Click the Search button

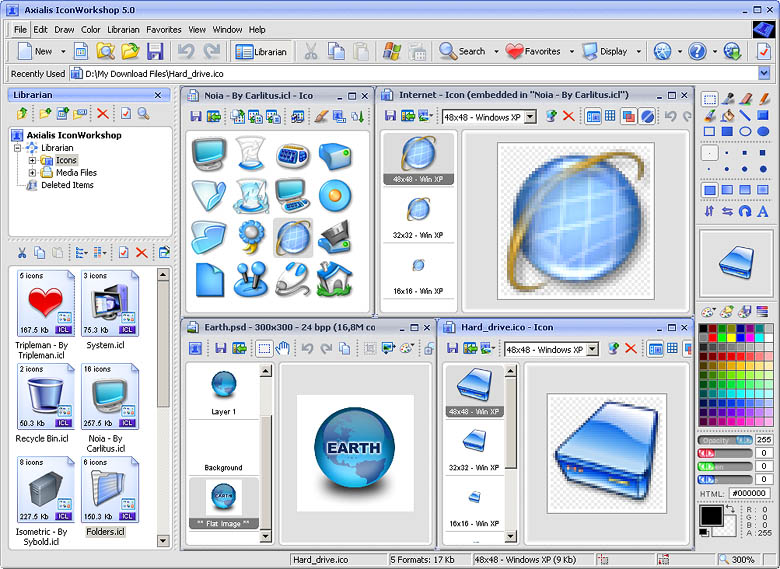[x=462, y=51]
